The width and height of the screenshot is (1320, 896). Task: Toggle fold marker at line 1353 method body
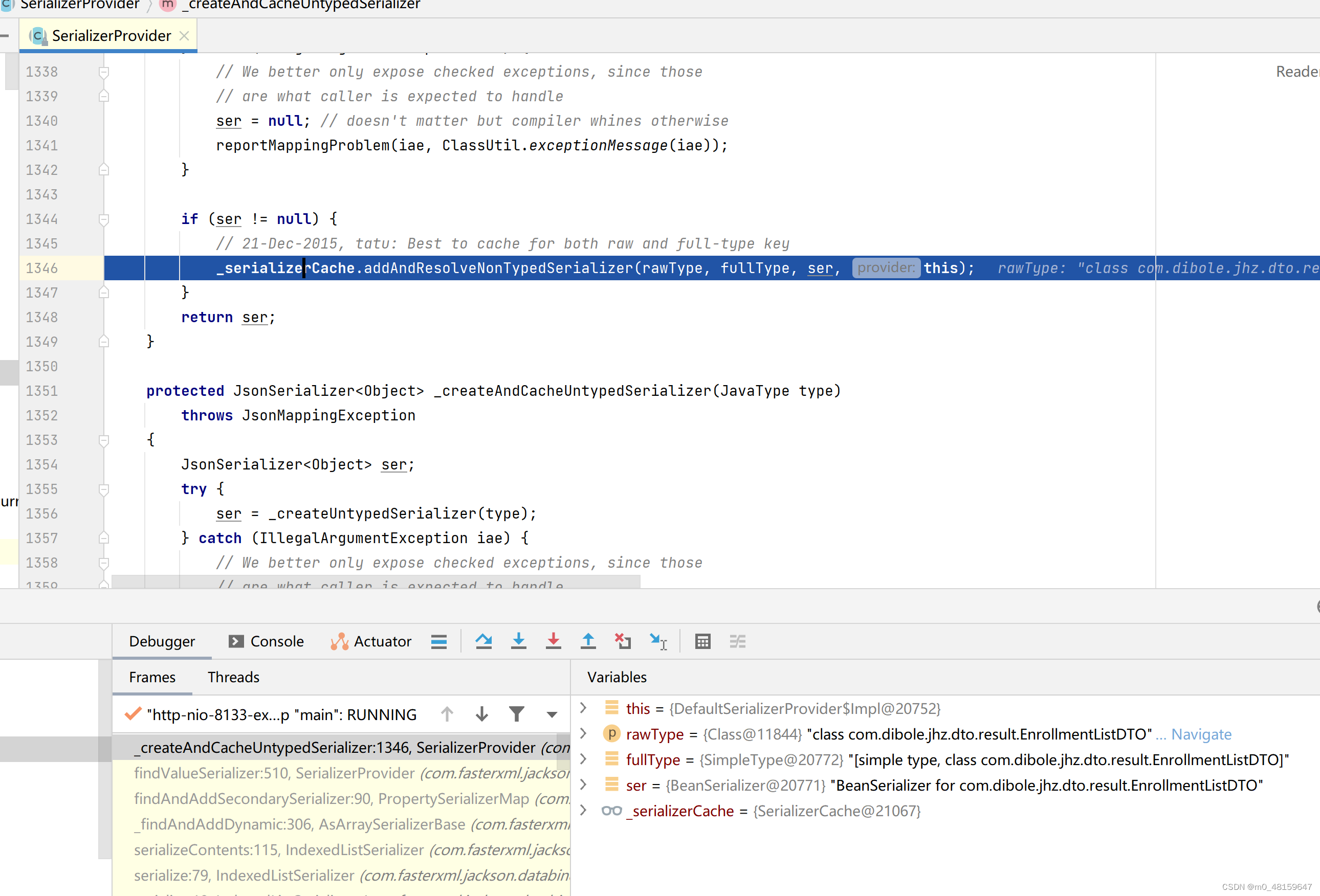[104, 440]
